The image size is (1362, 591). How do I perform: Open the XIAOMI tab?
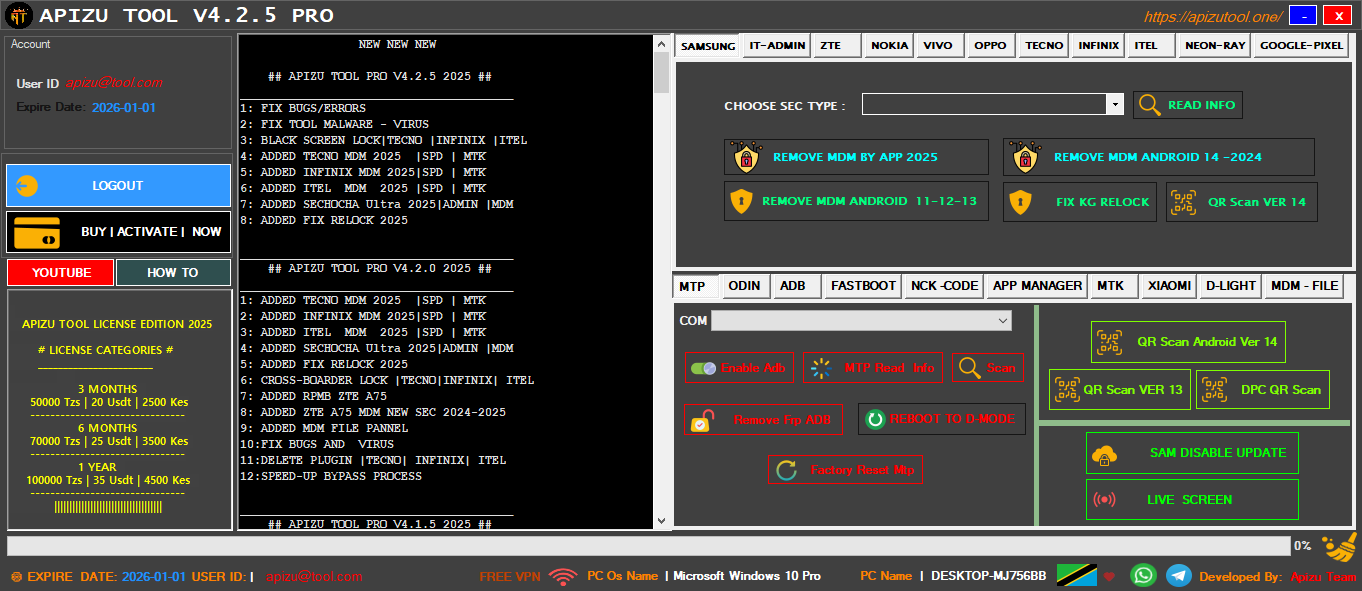tap(1169, 286)
